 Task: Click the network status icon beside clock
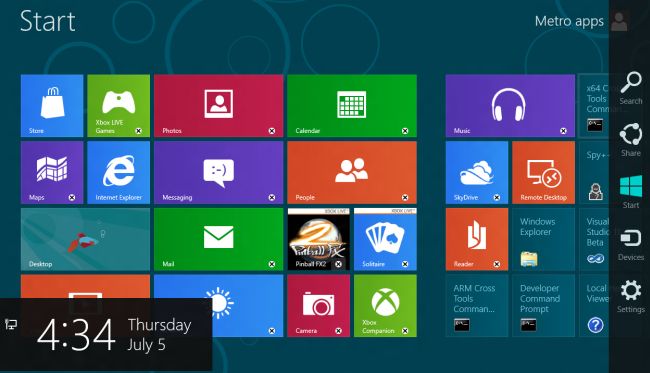tap(11, 324)
